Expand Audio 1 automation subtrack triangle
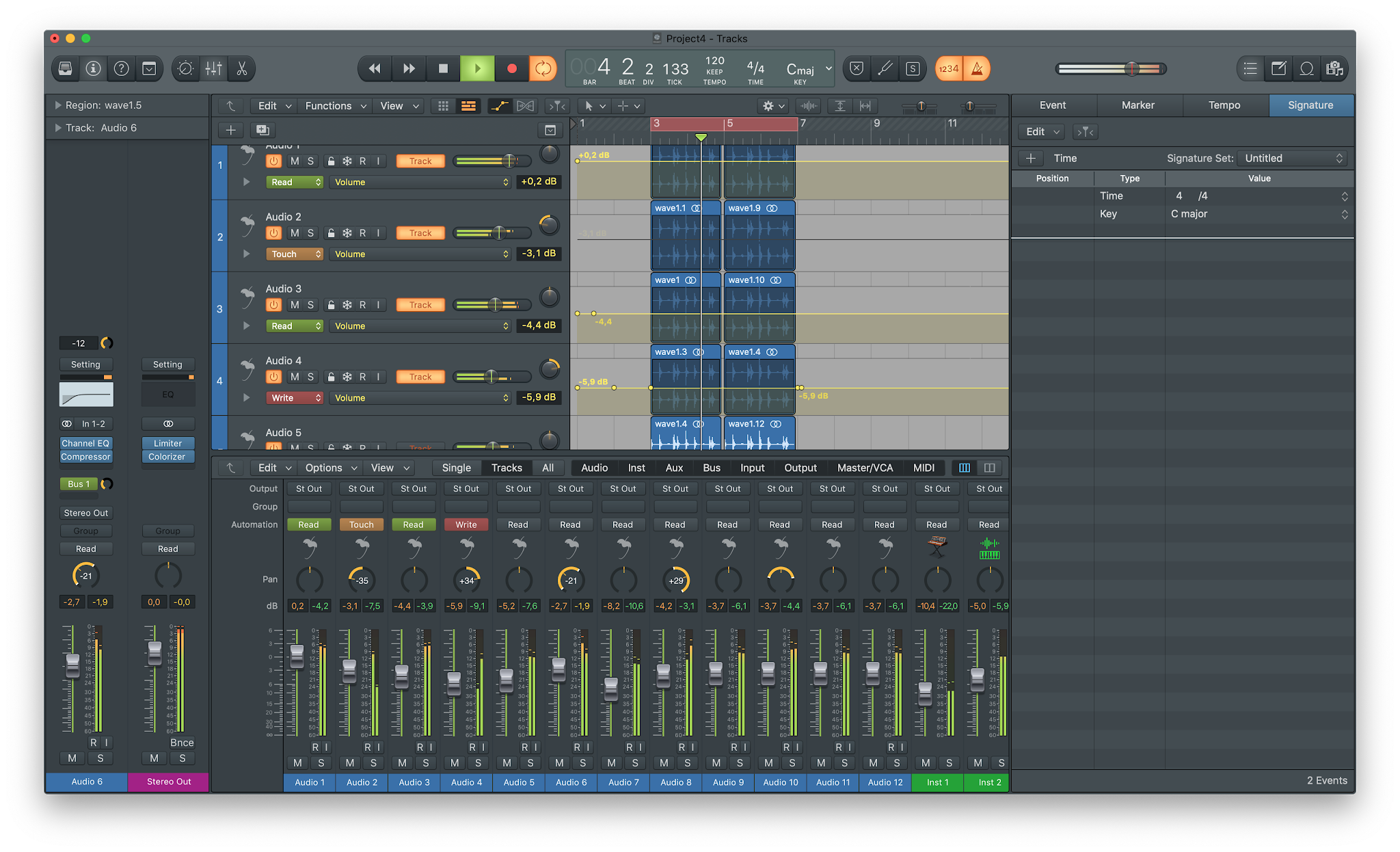This screenshot has height=852, width=1400. point(246,182)
